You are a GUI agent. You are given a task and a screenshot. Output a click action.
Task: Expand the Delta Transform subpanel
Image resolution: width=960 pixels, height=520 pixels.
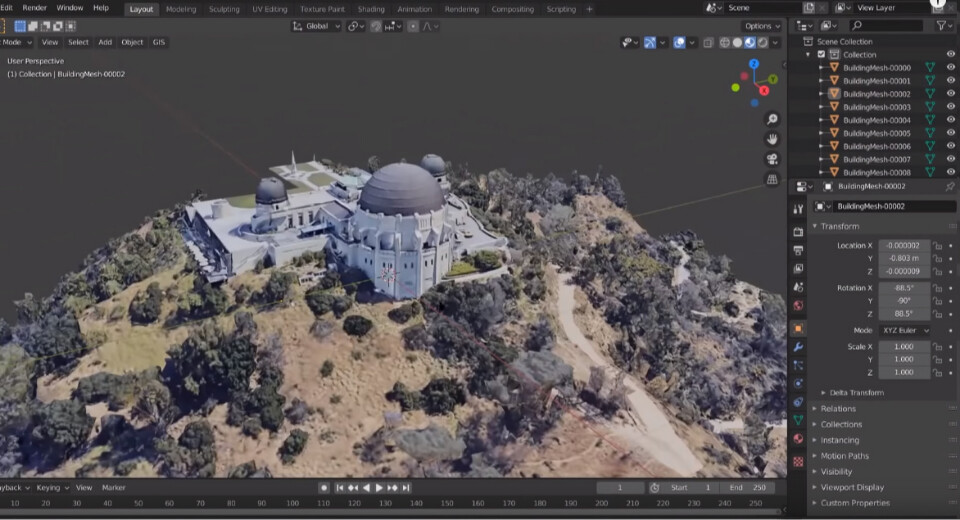pos(856,393)
